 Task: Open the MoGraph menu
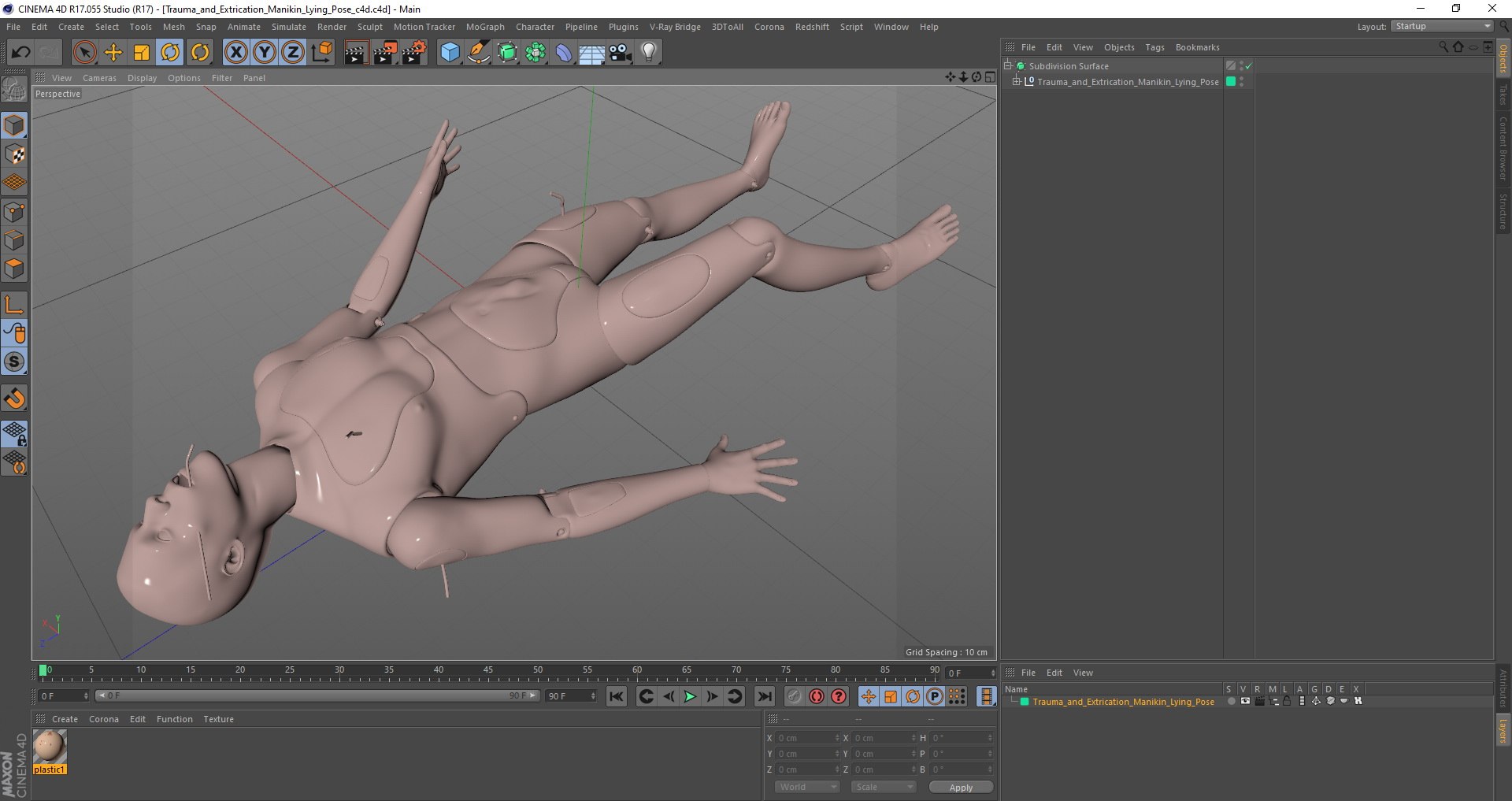pyautogui.click(x=485, y=27)
